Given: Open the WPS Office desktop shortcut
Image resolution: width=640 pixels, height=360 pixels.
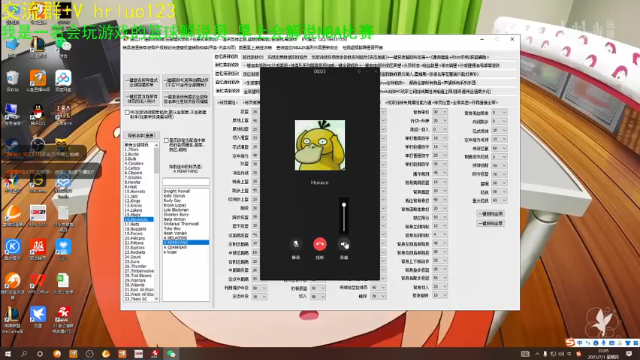Looking at the screenshot, I should [38, 283].
